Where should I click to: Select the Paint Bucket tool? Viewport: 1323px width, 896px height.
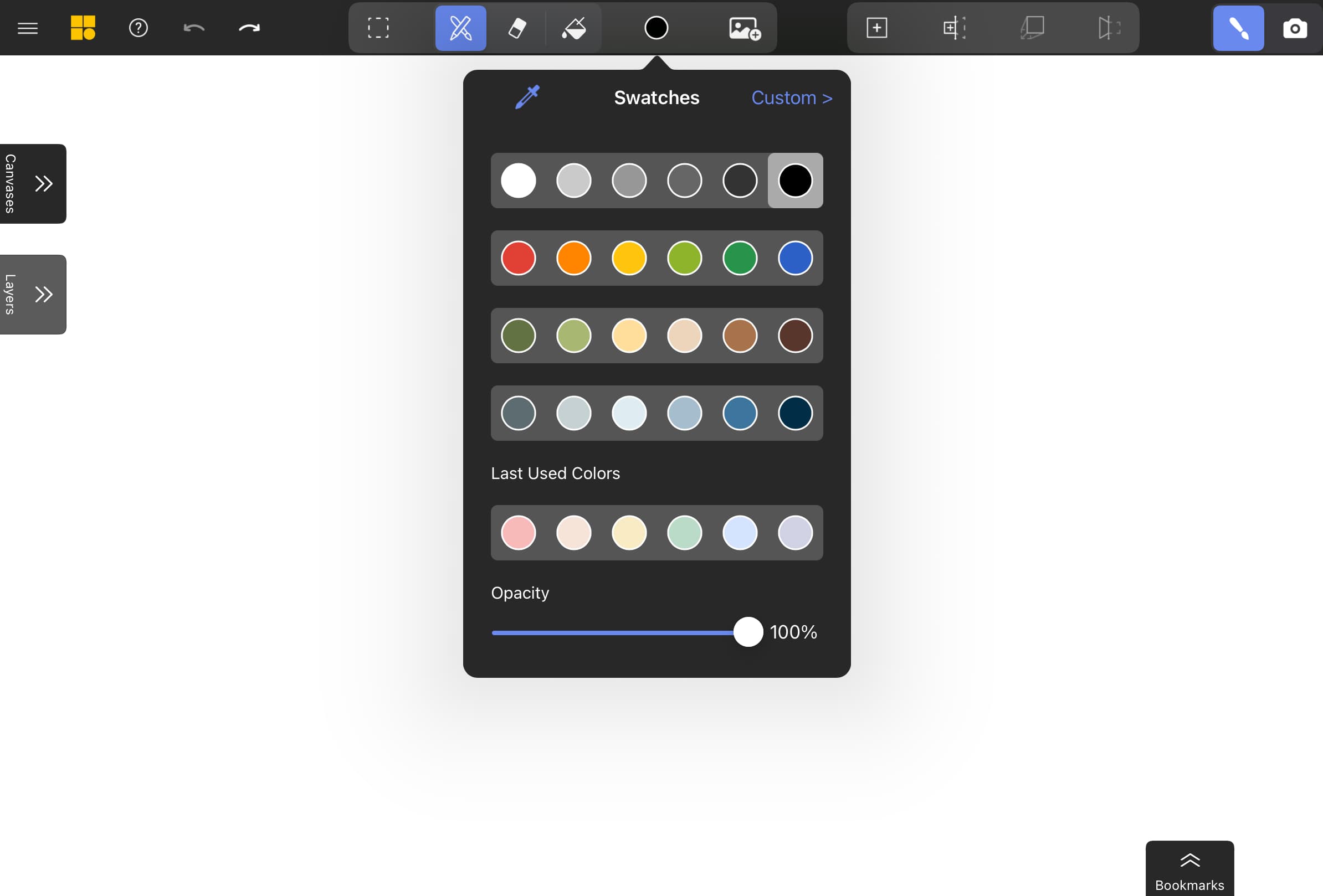pos(574,27)
